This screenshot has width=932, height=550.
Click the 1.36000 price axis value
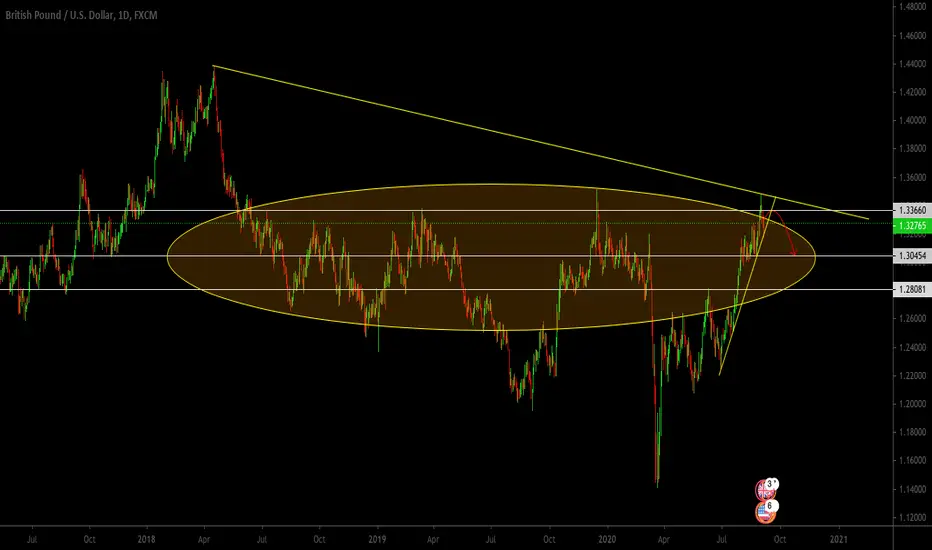(x=912, y=177)
